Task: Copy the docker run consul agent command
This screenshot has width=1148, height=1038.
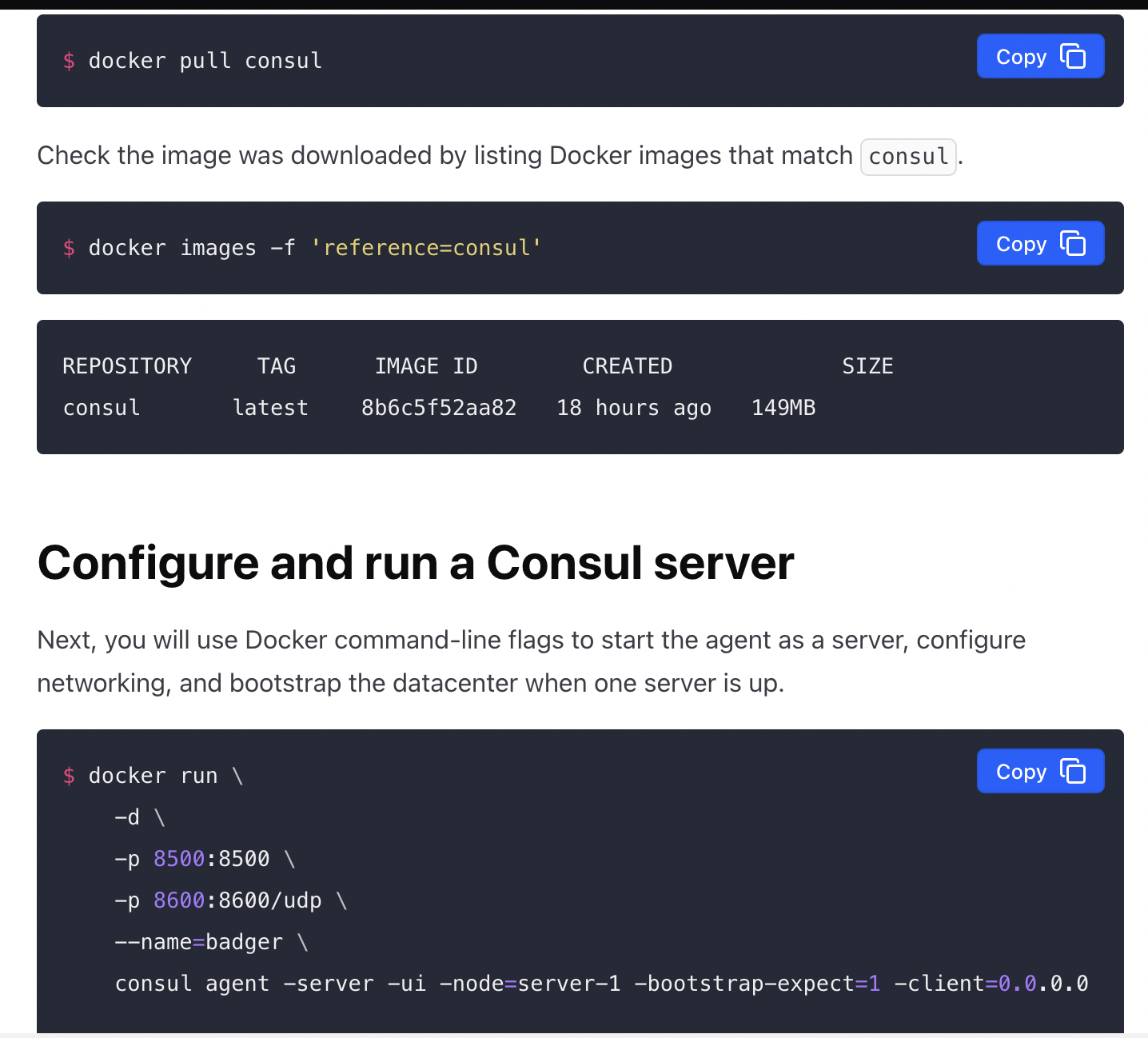Action: point(1040,771)
